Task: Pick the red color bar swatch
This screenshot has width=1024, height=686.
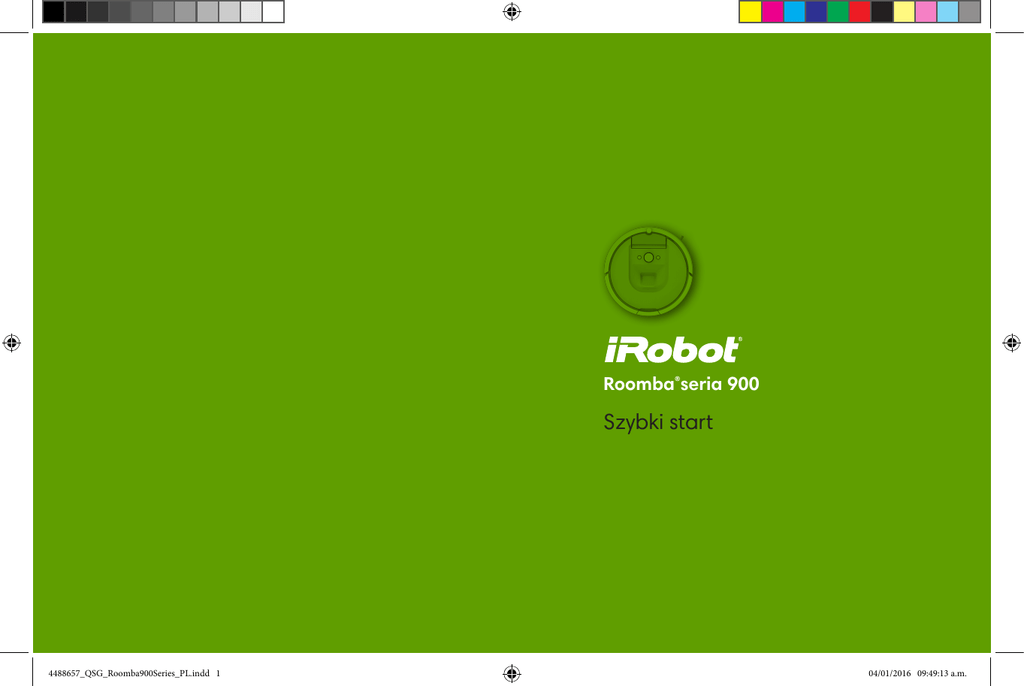Action: click(859, 12)
